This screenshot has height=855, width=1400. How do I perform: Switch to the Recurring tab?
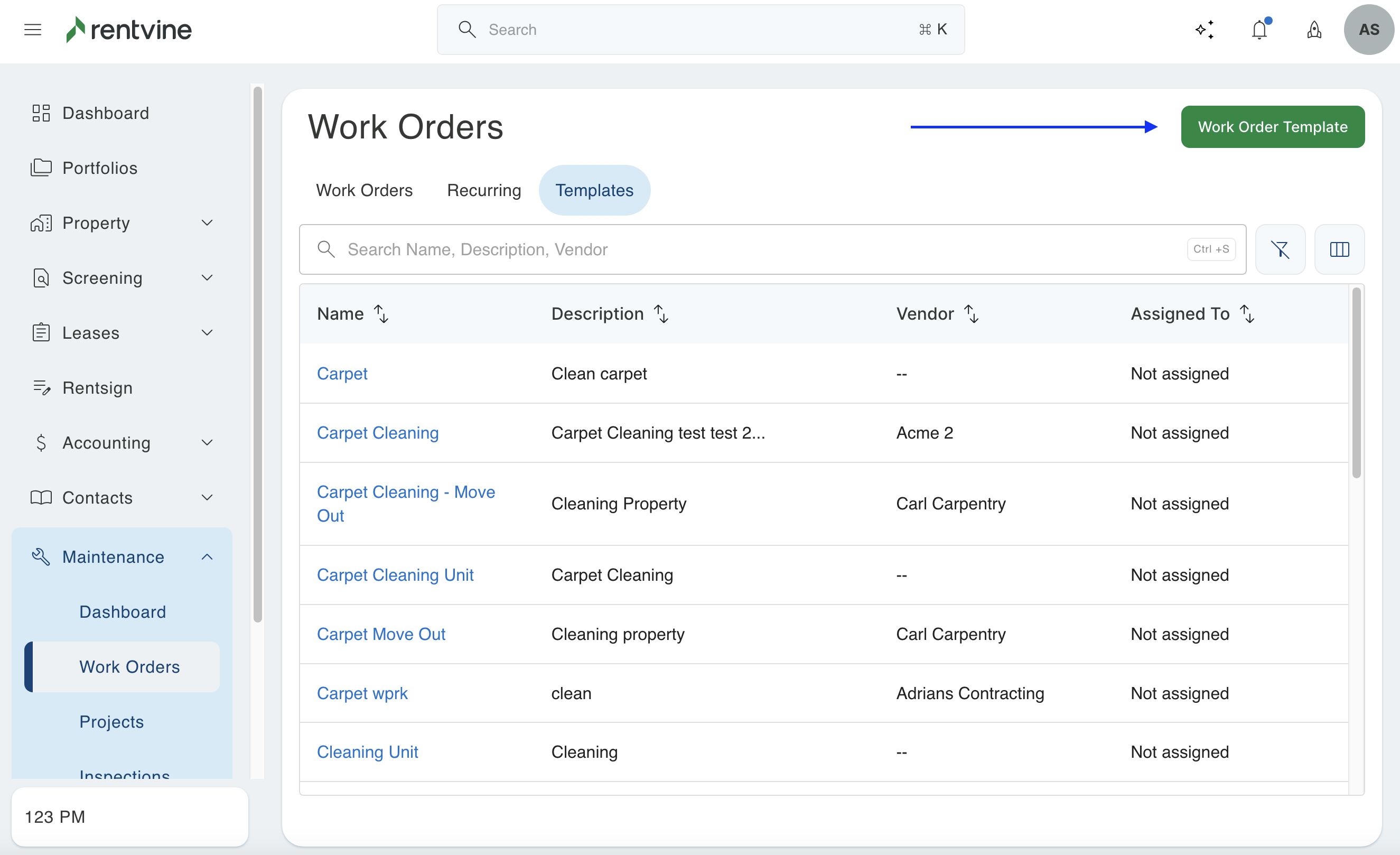pyautogui.click(x=483, y=190)
